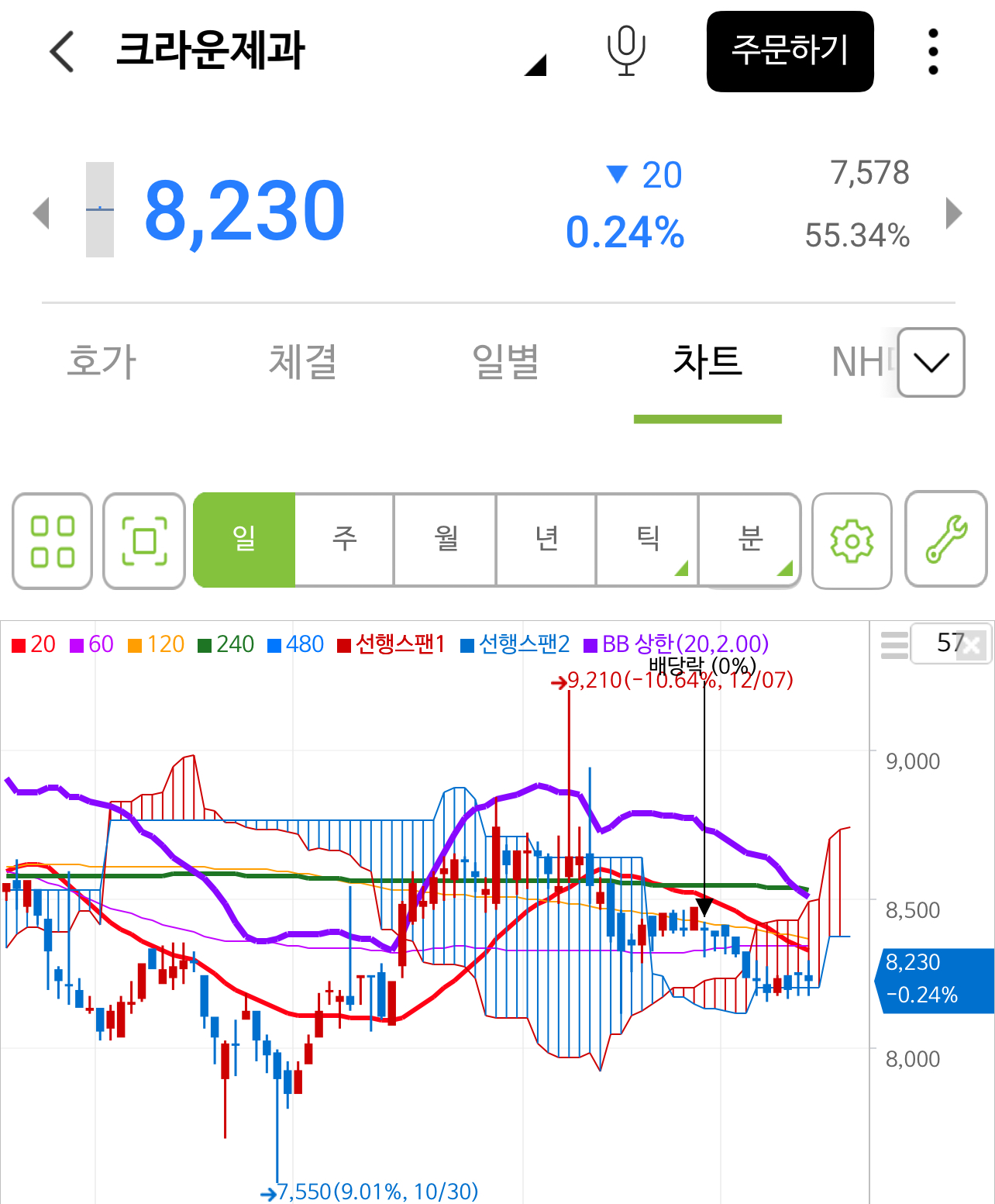Open the four-square multi-chart grid icon

pos(53,541)
